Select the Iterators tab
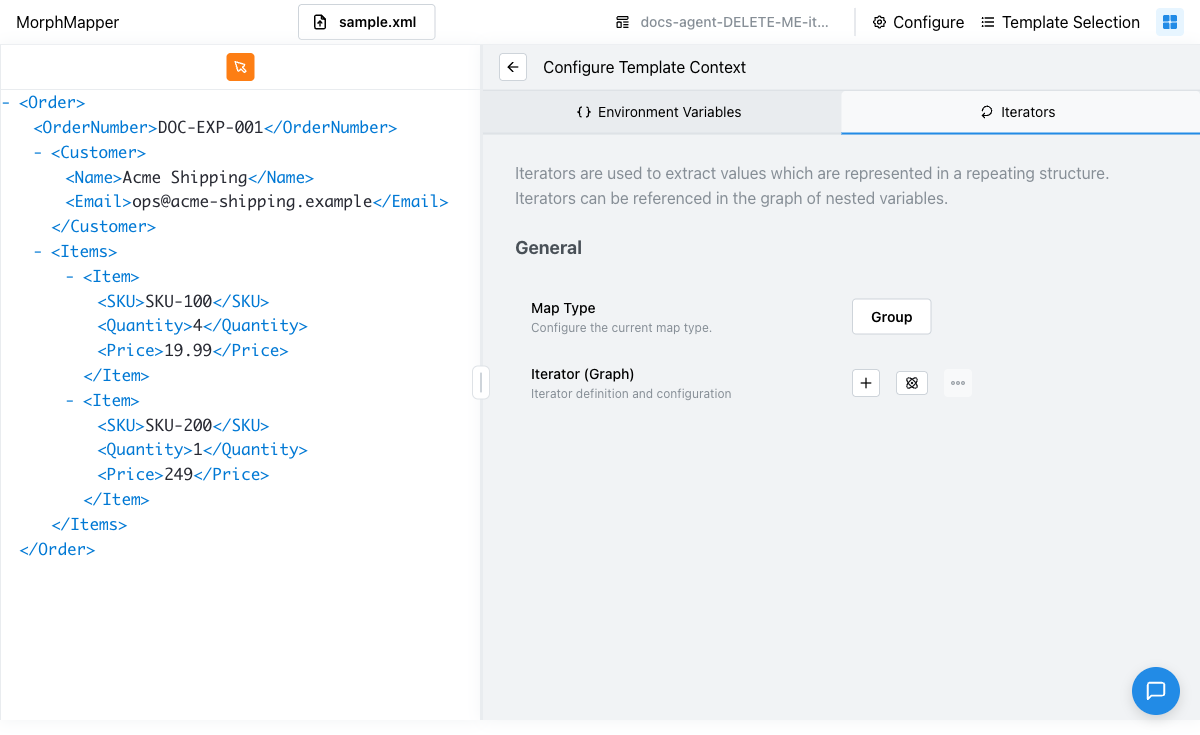This screenshot has width=1200, height=735. [x=1020, y=112]
